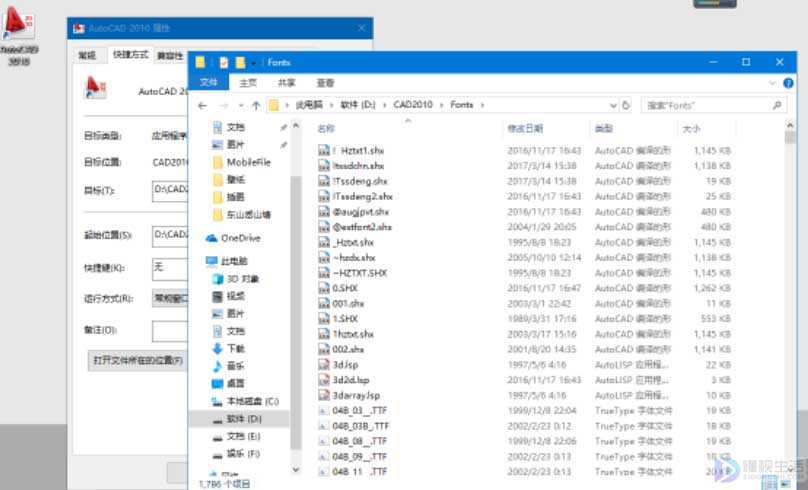Open 3D 对象 in navigation pane
This screenshot has height=490, width=808.
tap(243, 279)
